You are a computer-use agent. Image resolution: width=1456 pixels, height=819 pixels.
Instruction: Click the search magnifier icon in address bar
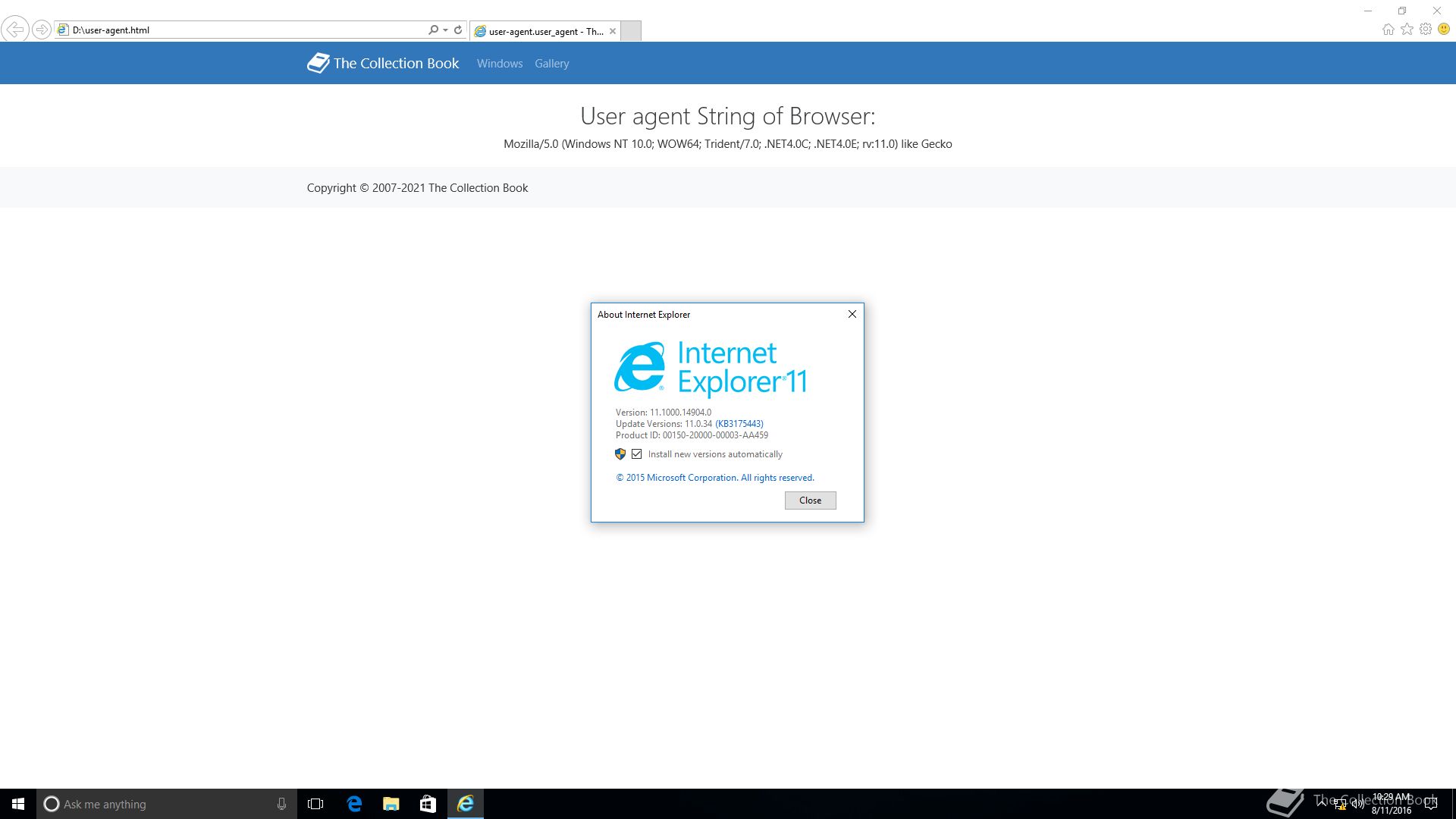[x=433, y=30]
